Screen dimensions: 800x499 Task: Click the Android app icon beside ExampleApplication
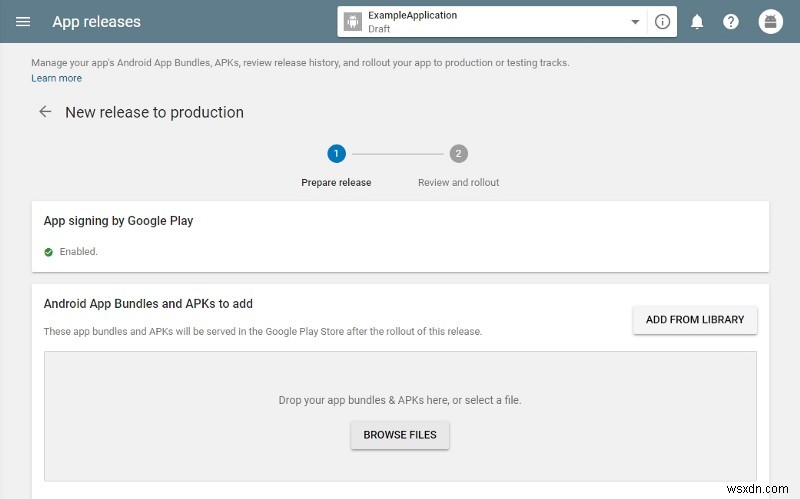tap(352, 22)
